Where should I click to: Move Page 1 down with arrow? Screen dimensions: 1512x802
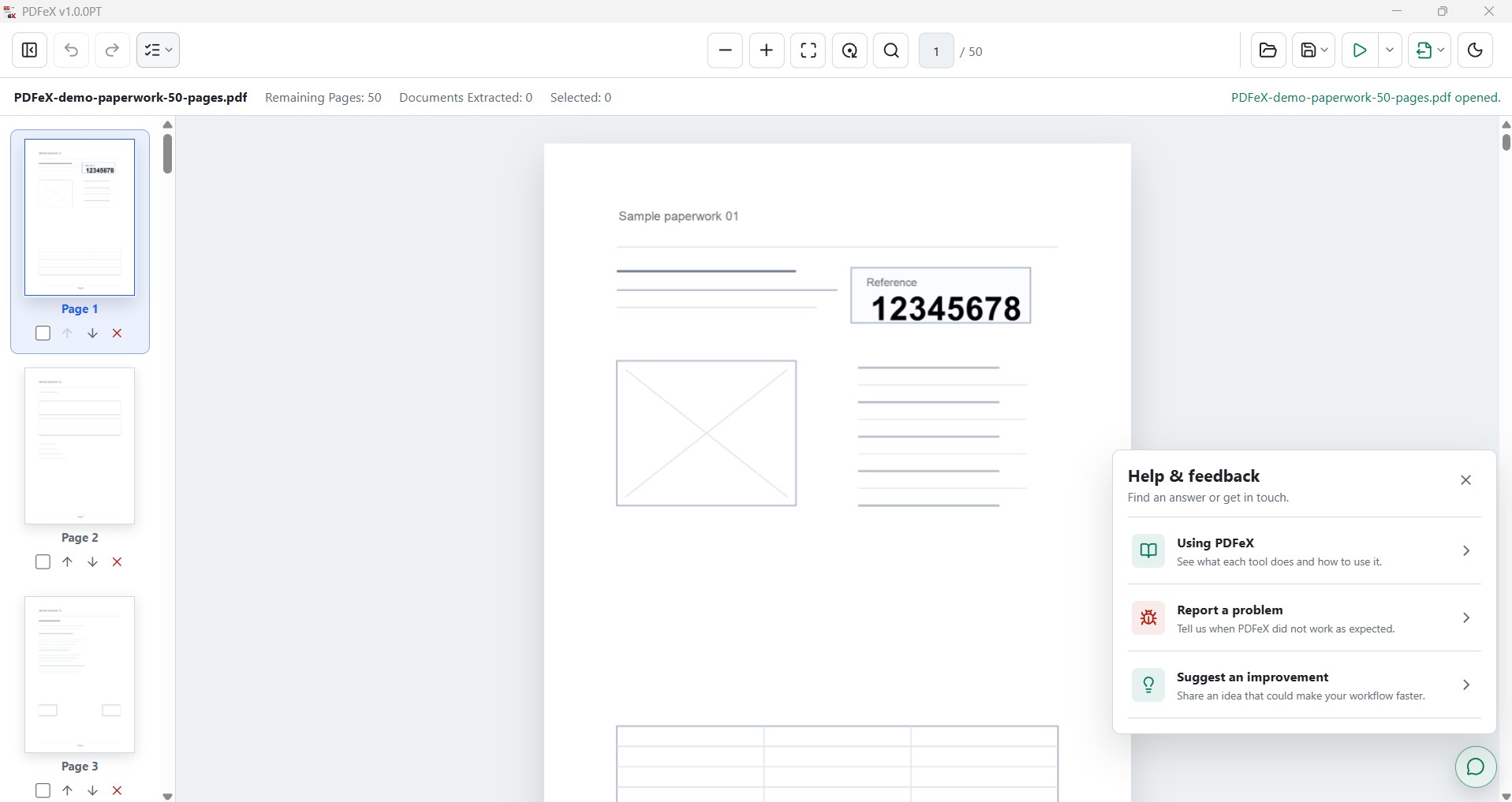tap(92, 334)
